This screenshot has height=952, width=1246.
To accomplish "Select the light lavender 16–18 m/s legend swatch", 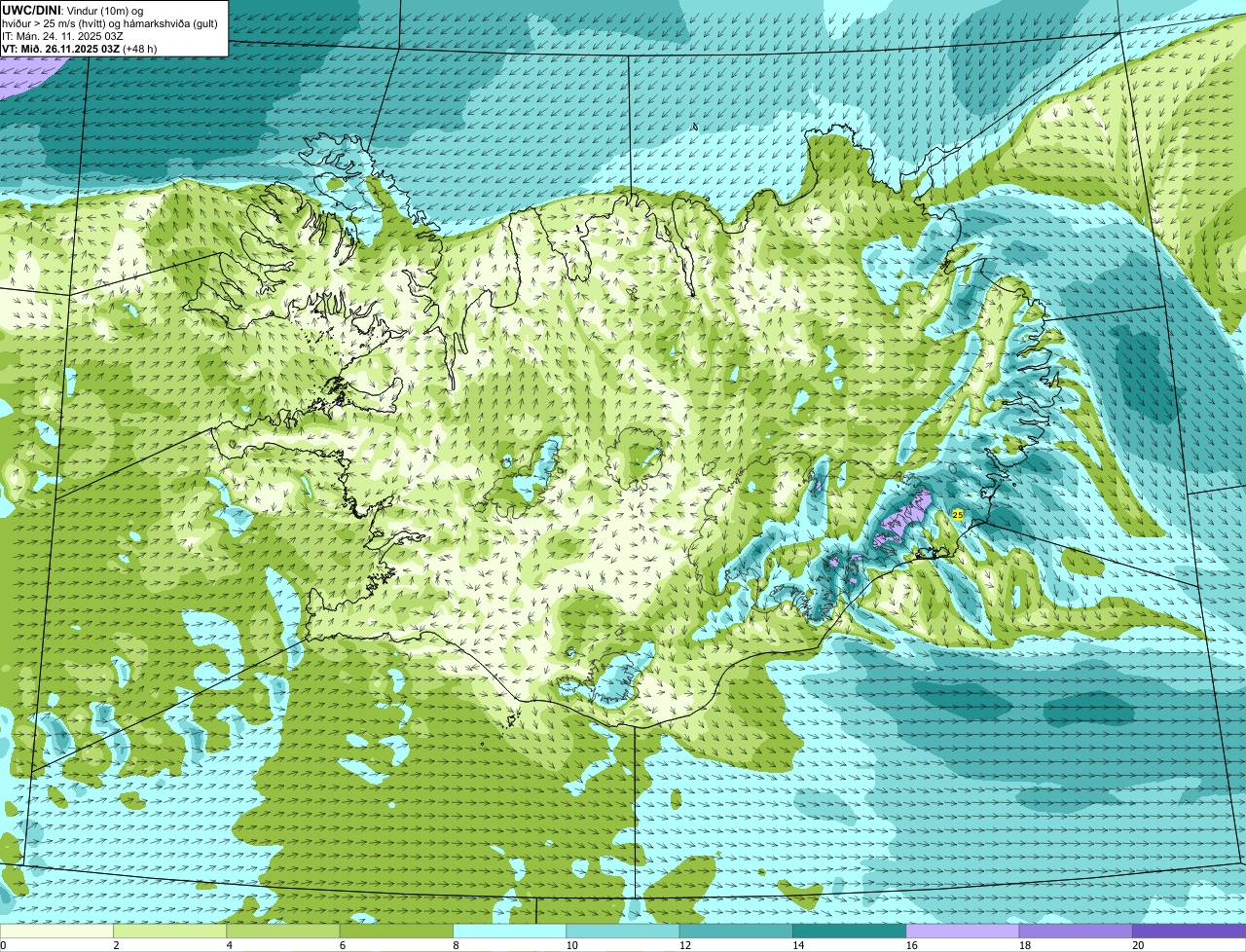I will (963, 931).
